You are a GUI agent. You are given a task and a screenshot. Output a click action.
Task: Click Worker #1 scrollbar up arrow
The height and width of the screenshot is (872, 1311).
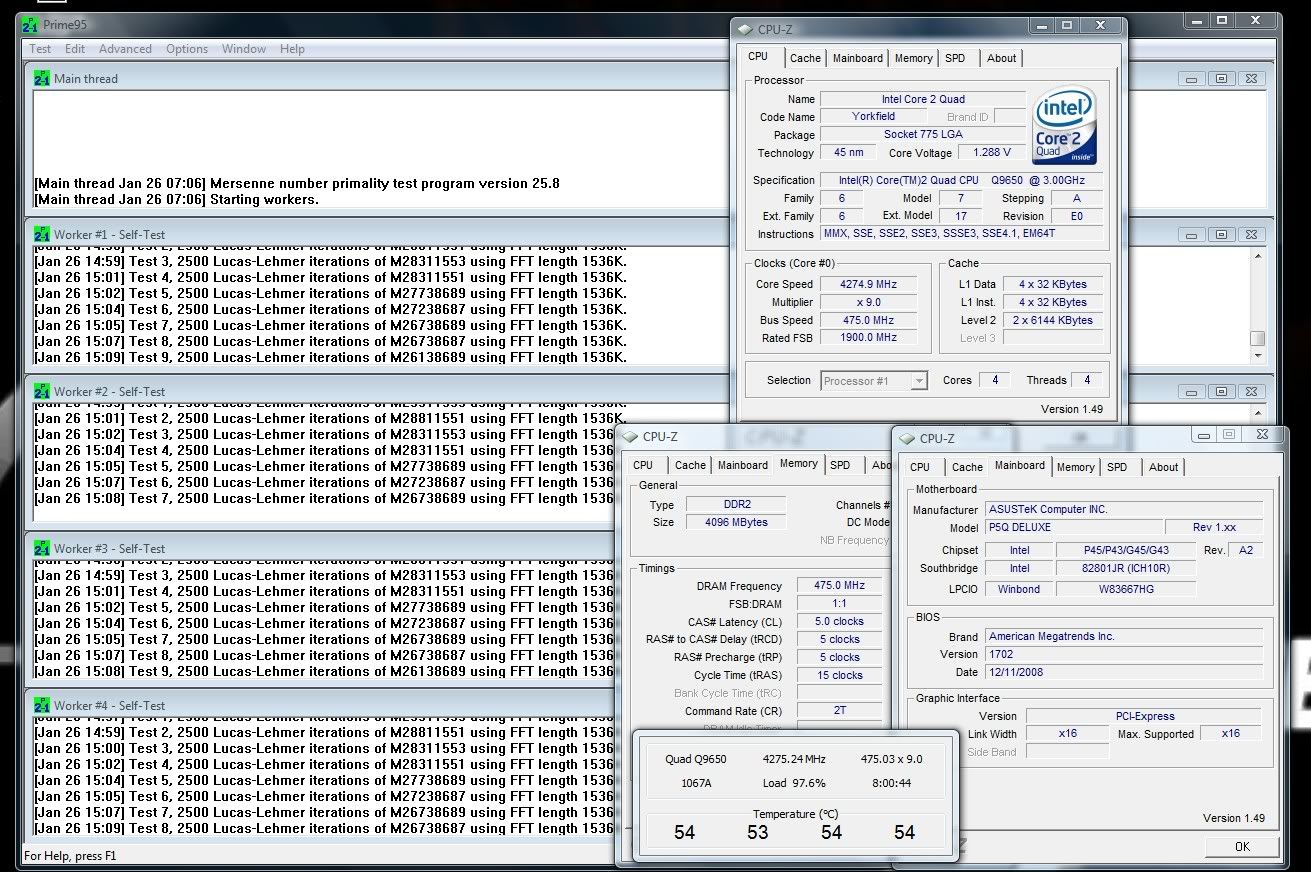point(1257,255)
